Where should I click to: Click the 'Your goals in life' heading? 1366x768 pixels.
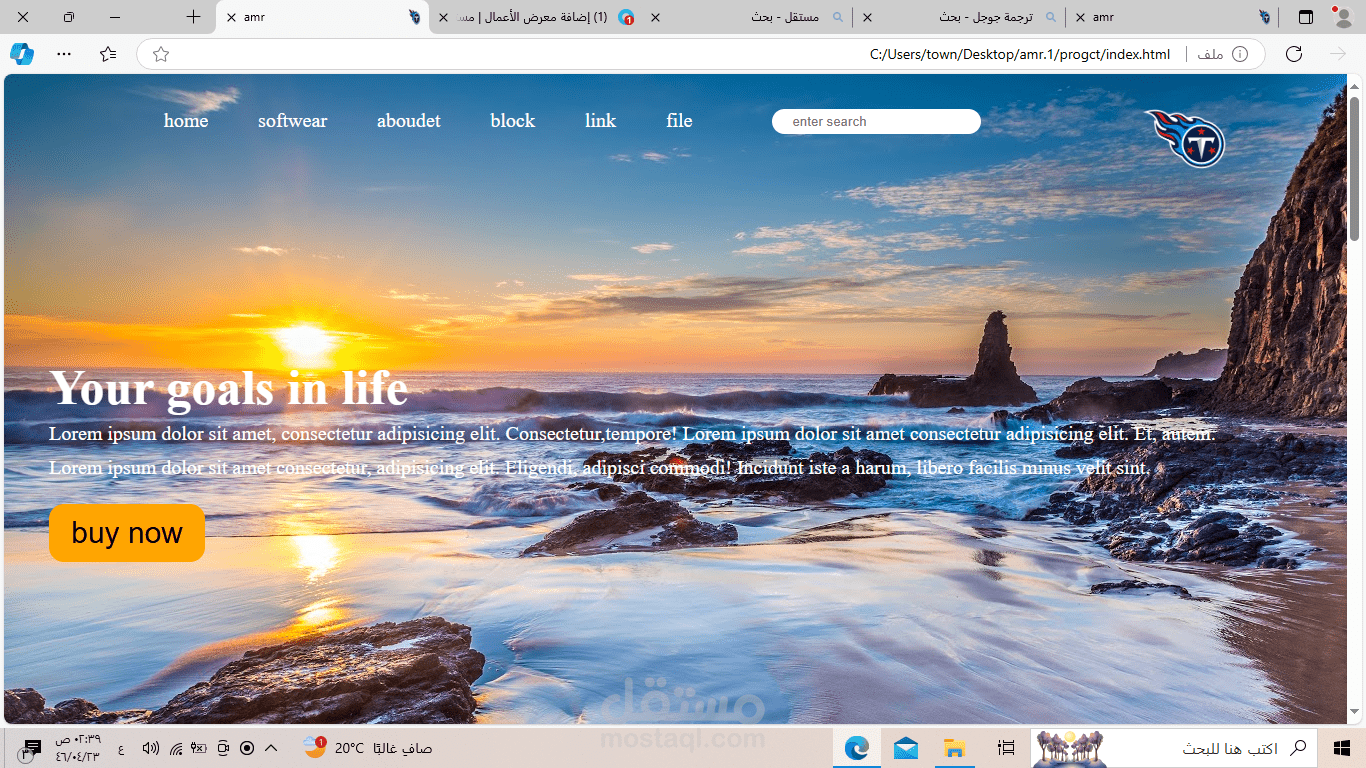(x=229, y=388)
